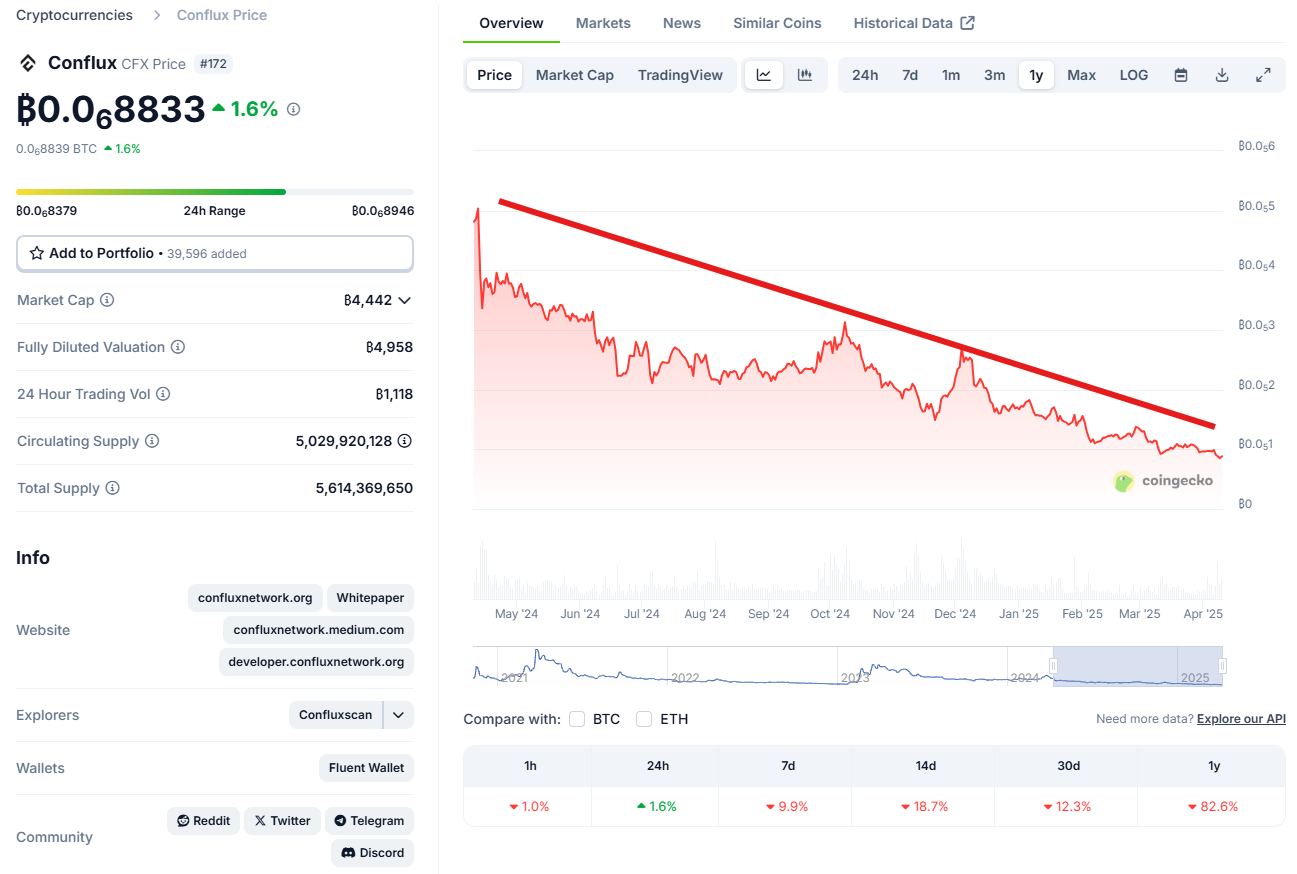Click Fully Diluted Valuation info icon
The image size is (1297, 874).
(178, 347)
